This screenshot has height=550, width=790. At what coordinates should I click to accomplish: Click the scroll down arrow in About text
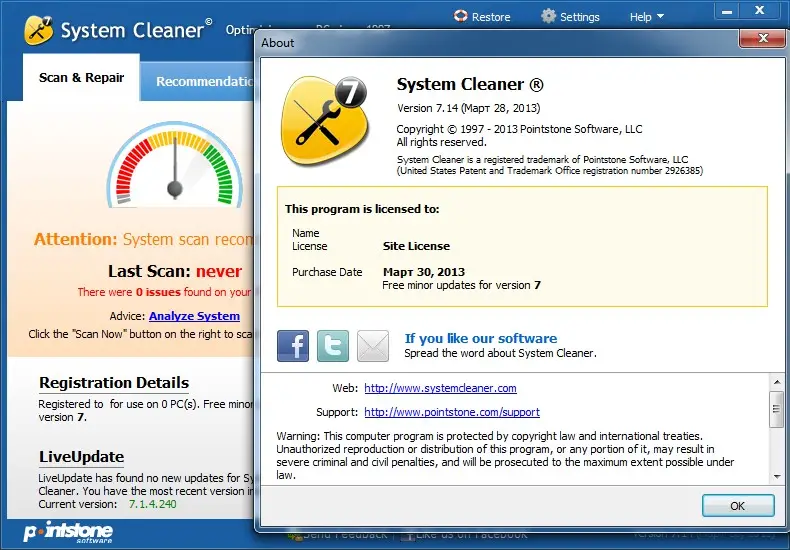point(776,476)
